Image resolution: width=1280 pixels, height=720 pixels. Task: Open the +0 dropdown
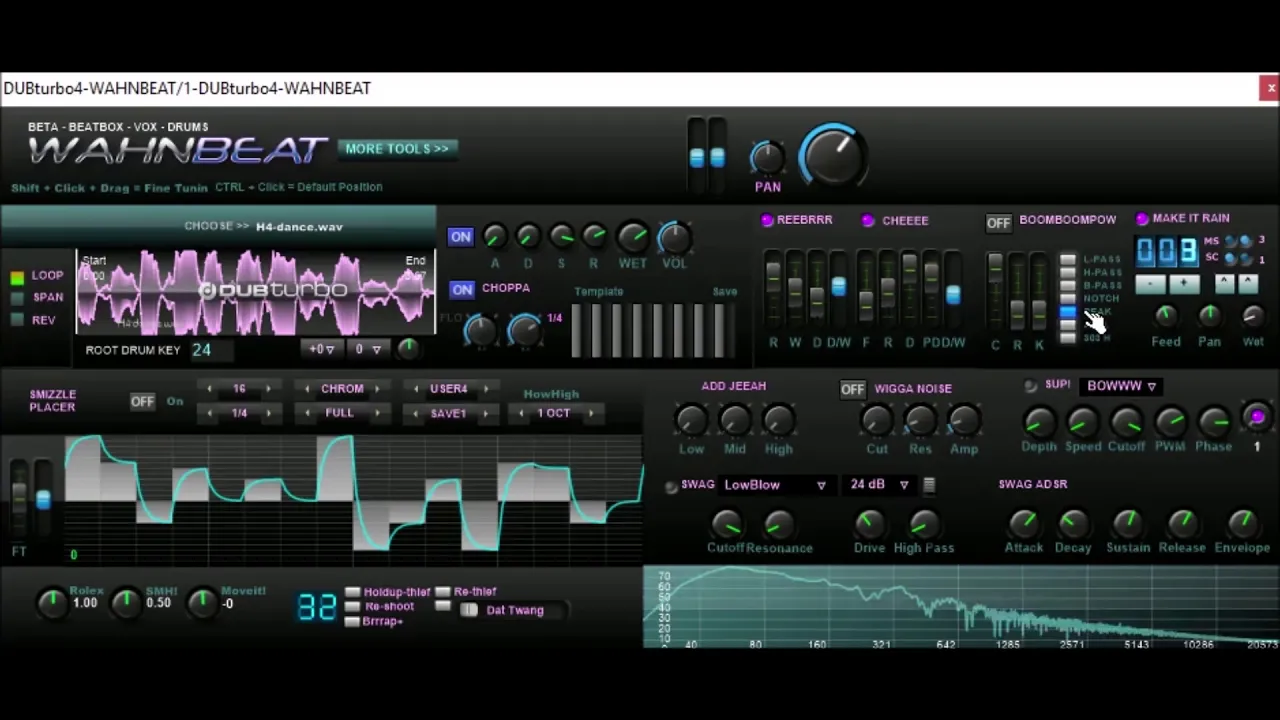pyautogui.click(x=322, y=349)
